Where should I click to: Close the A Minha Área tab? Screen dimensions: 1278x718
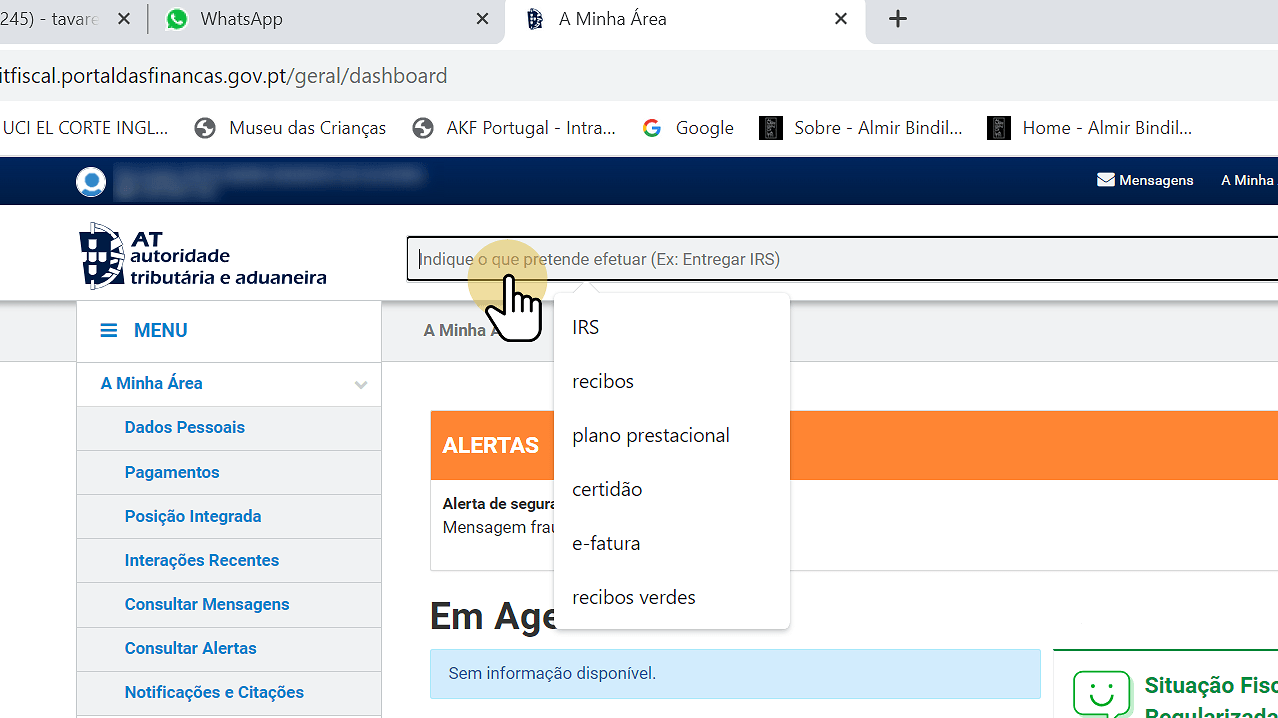pos(841,19)
